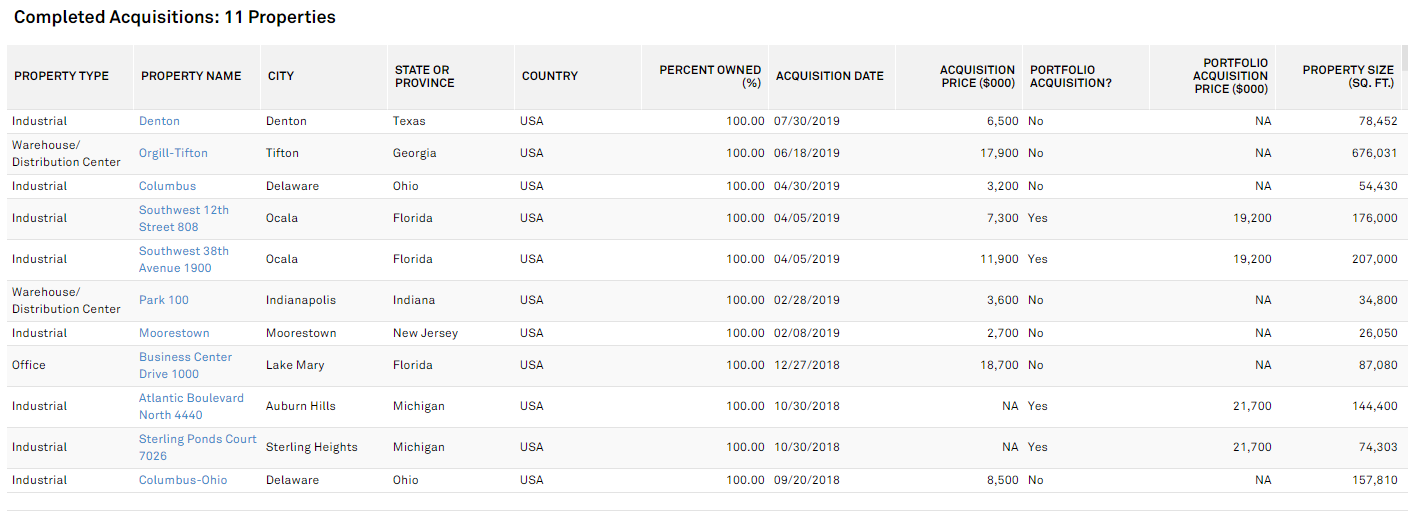Sort by Property Name column header
This screenshot has height=515, width=1408.
pyautogui.click(x=190, y=76)
